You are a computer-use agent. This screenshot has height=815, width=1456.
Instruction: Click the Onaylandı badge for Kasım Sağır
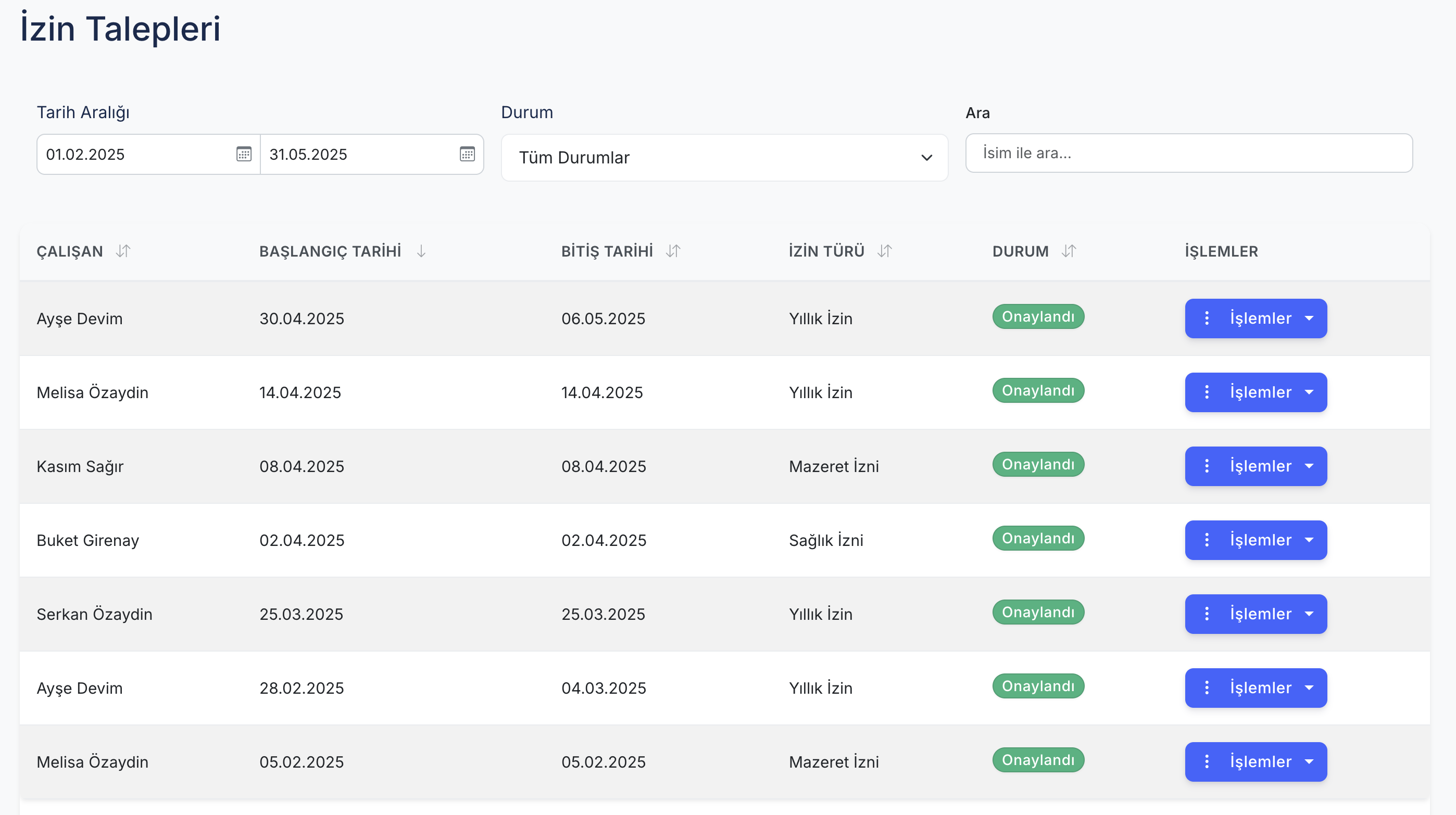click(x=1038, y=464)
